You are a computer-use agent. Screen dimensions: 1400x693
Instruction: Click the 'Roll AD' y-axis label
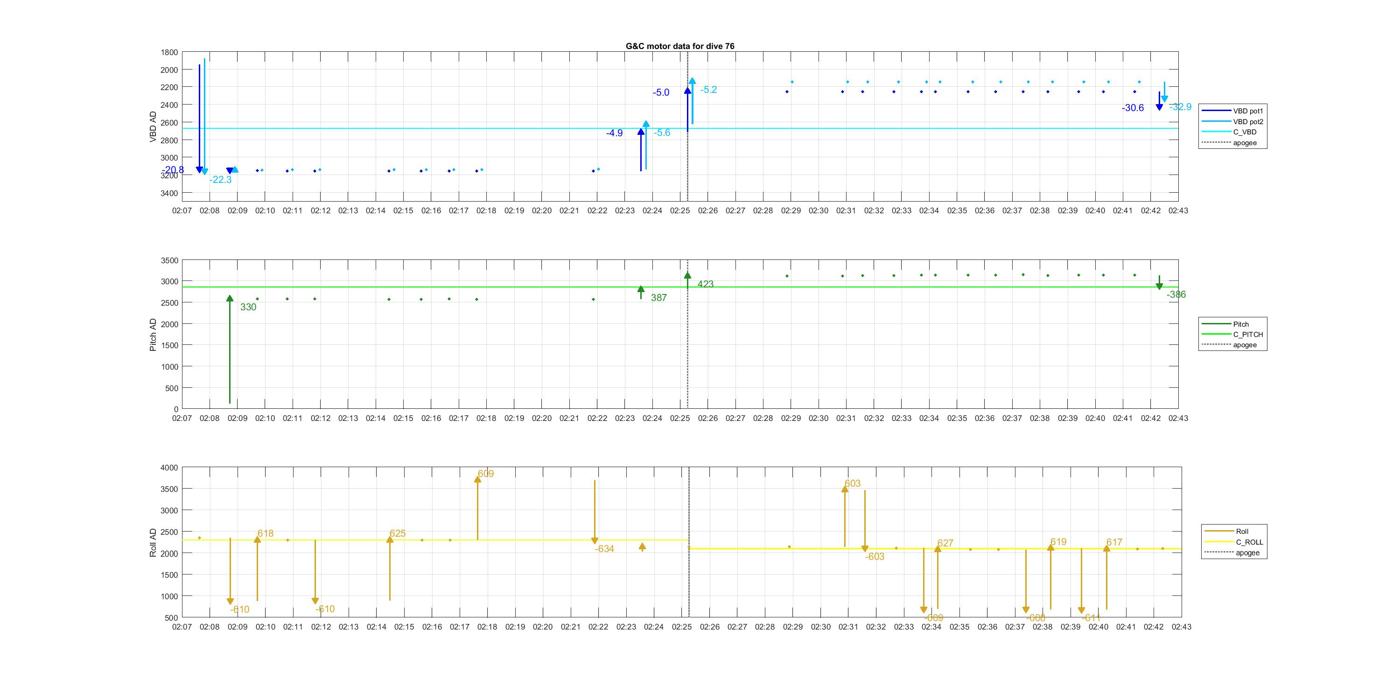click(x=153, y=542)
